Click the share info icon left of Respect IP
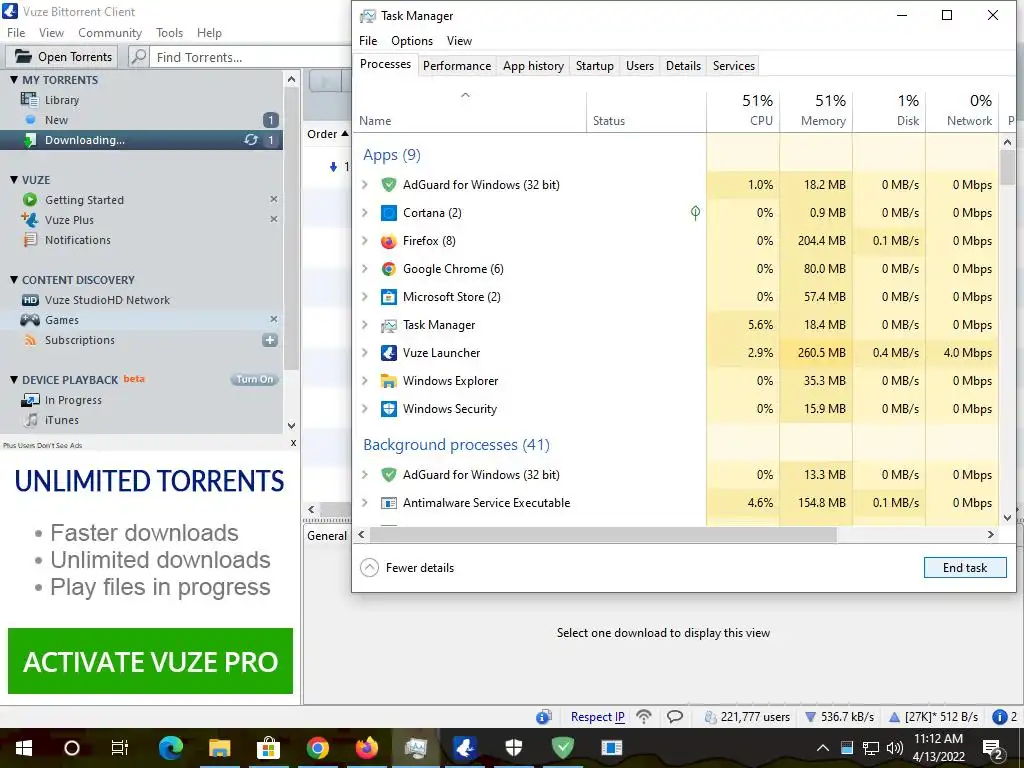Image resolution: width=1024 pixels, height=768 pixels. tap(543, 717)
